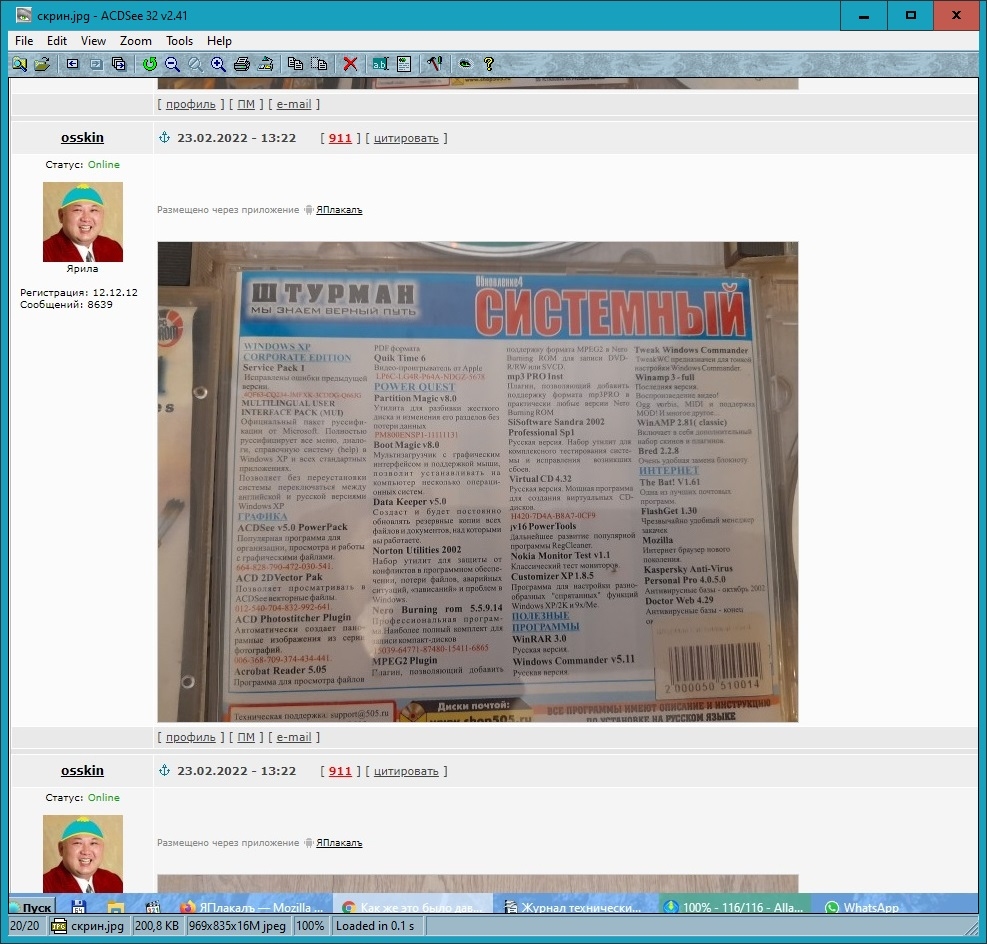Open the Help menu
Image resolution: width=987 pixels, height=944 pixels.
coord(219,41)
